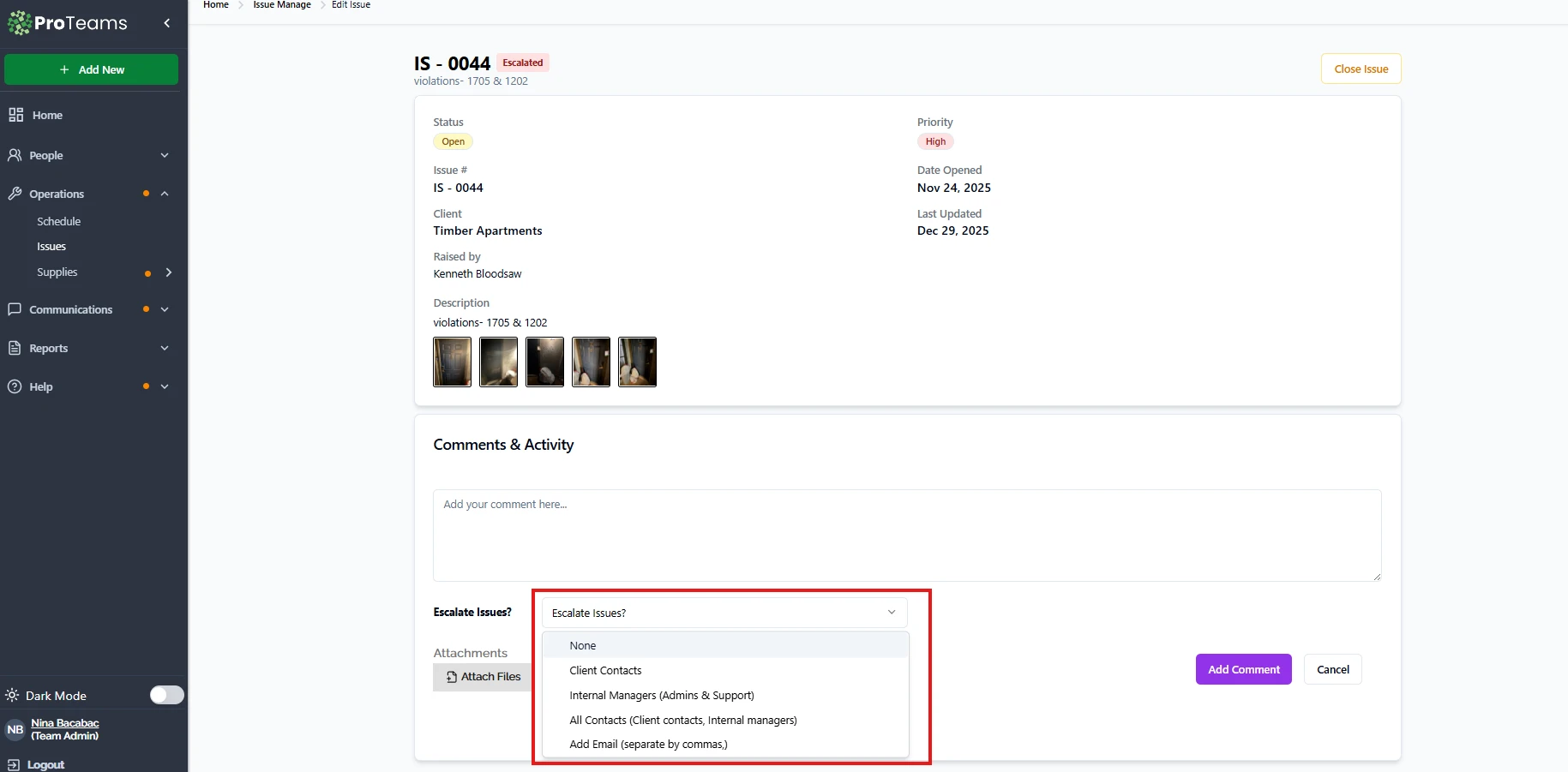Click the Logout icon
This screenshot has height=772, width=1568.
pos(13,764)
